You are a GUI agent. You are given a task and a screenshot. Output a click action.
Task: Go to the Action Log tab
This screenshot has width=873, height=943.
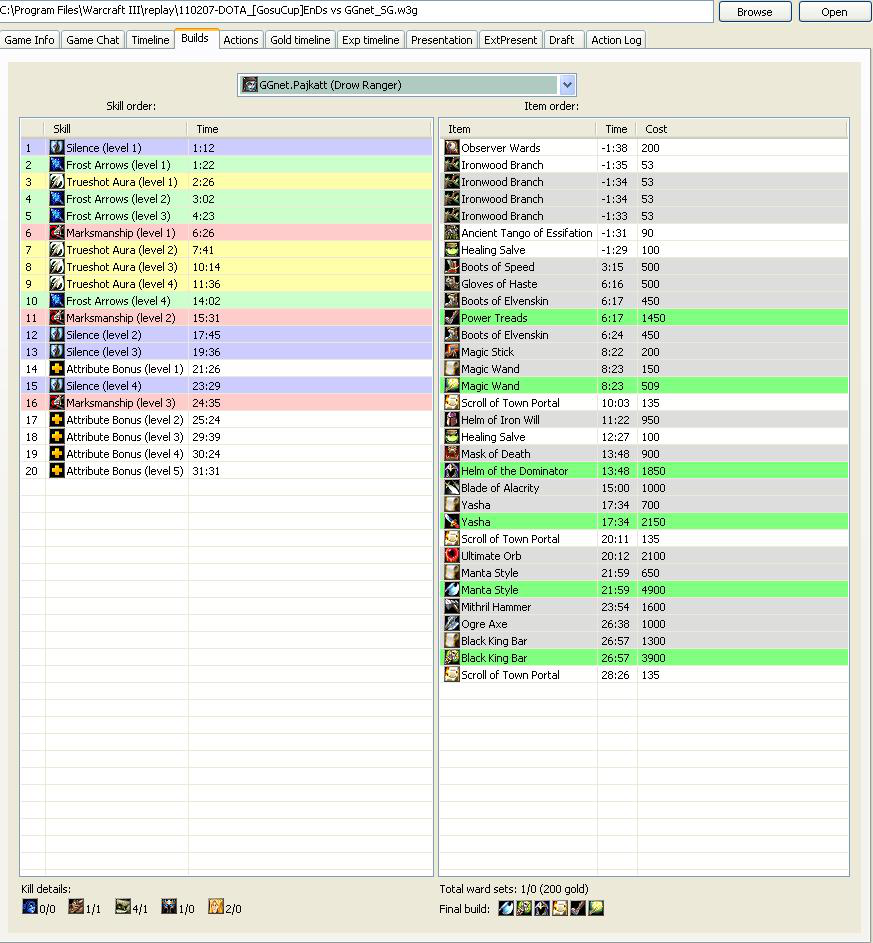(616, 40)
